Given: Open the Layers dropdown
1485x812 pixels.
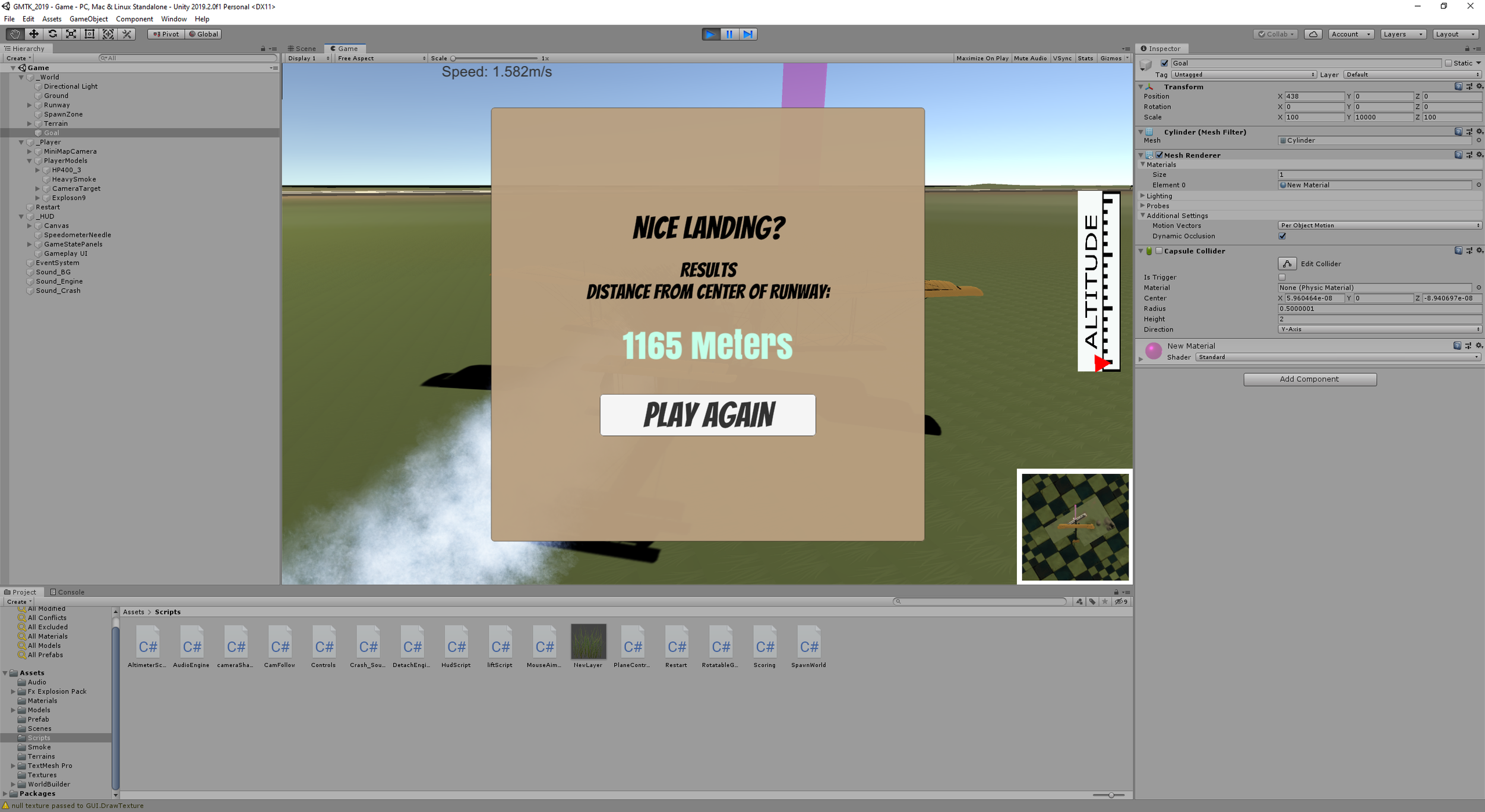Looking at the screenshot, I should (1402, 34).
